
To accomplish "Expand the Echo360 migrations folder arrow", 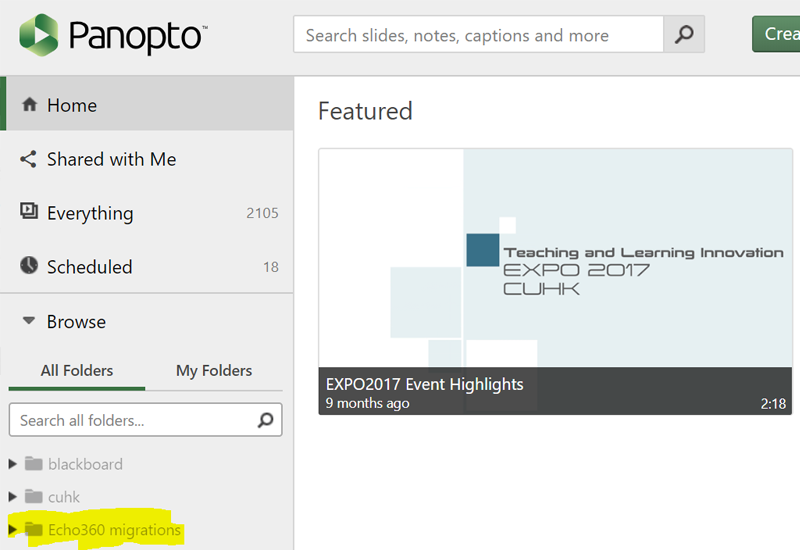I will (x=13, y=530).
